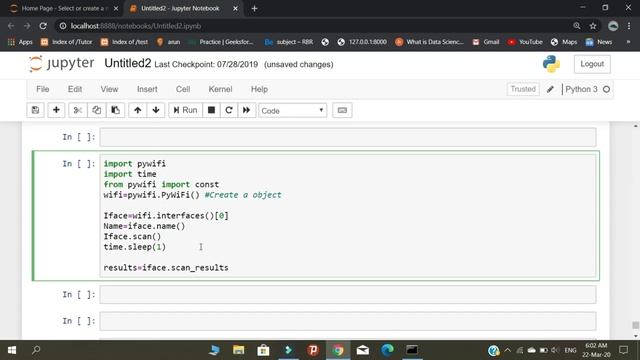Open Microsoft Edge from taskbar
This screenshot has height=360, width=640.
click(x=387, y=350)
